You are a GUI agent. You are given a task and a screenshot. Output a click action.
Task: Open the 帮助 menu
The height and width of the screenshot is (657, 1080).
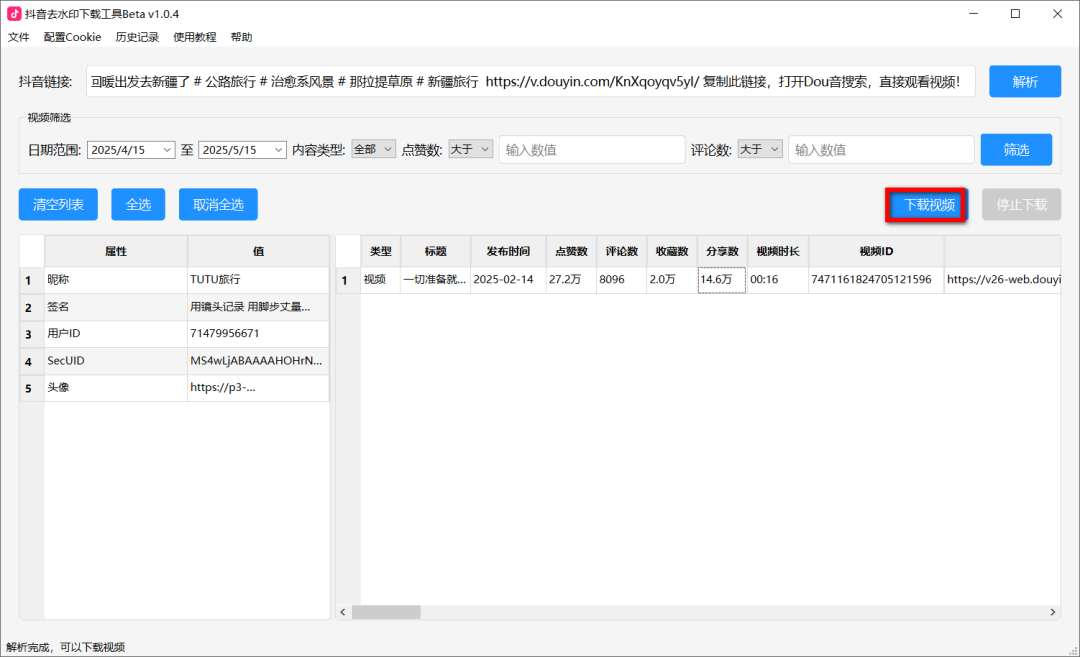click(242, 37)
